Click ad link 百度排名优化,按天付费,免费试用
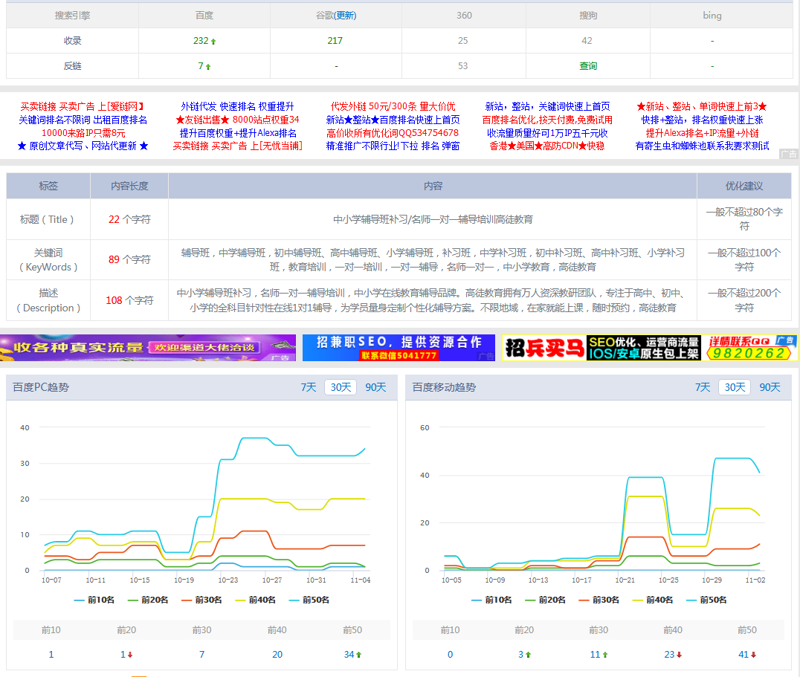The height and width of the screenshot is (677, 800). coord(547,120)
